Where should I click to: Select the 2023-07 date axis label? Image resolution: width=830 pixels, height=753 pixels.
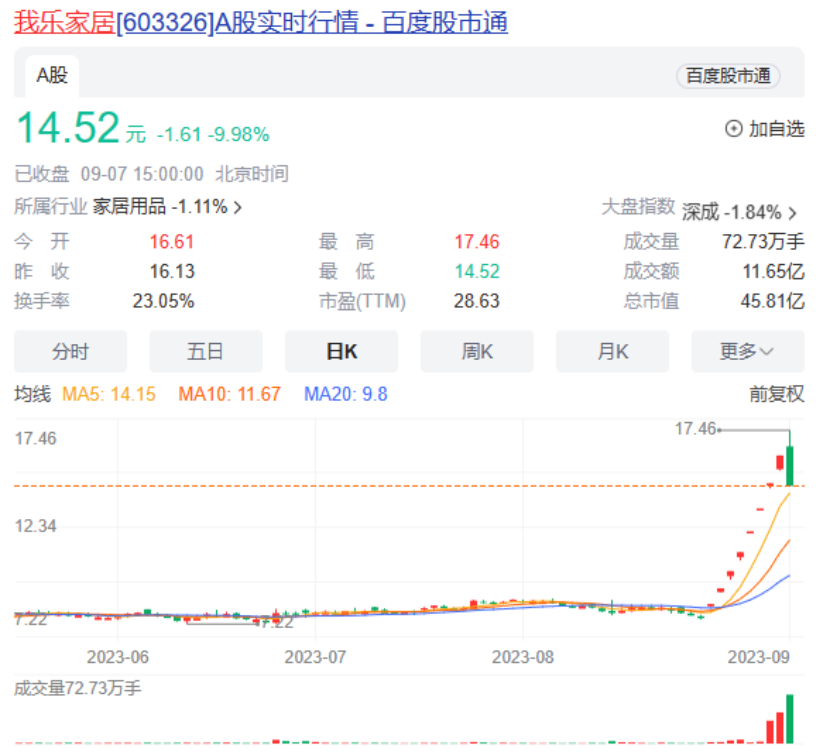pyautogui.click(x=315, y=657)
